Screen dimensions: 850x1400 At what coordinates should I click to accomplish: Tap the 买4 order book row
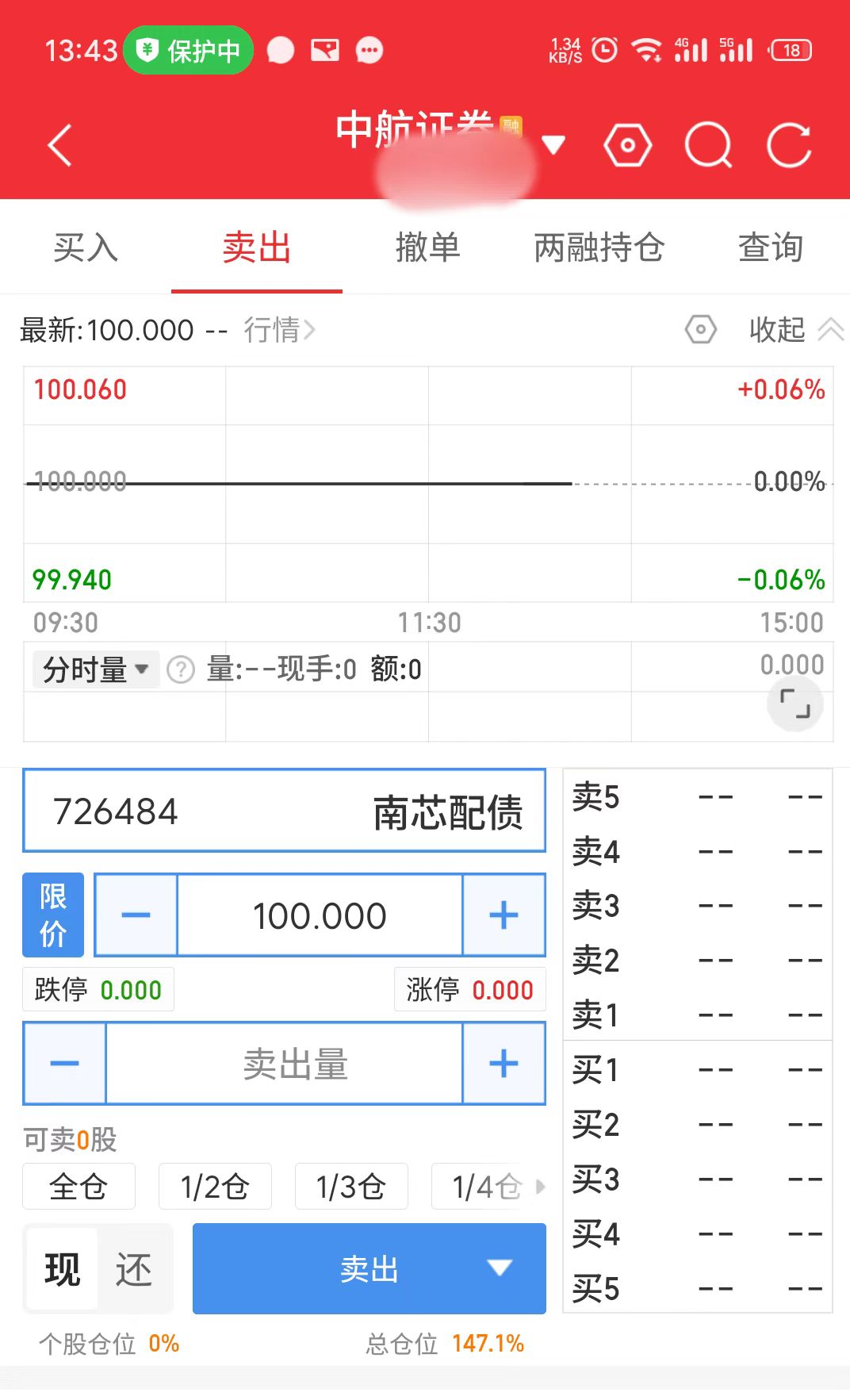(x=698, y=1233)
